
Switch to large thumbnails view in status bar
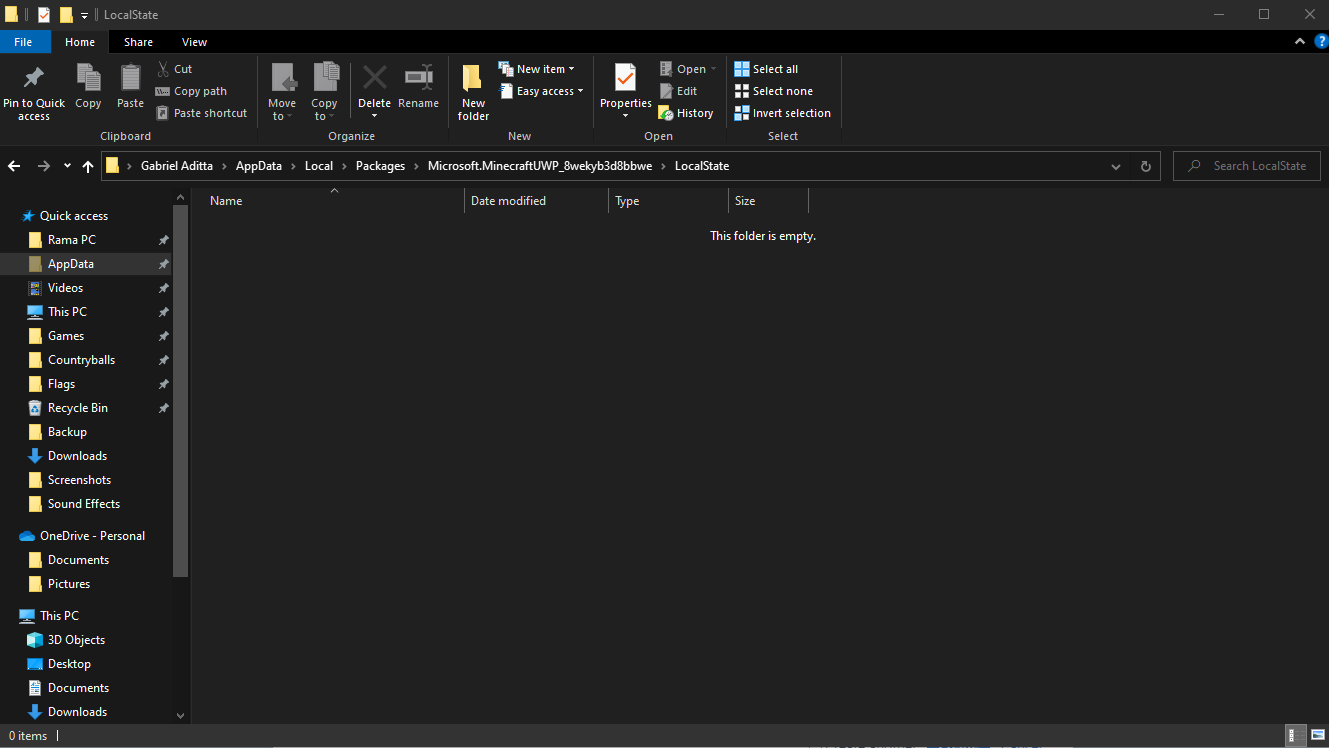(1317, 735)
